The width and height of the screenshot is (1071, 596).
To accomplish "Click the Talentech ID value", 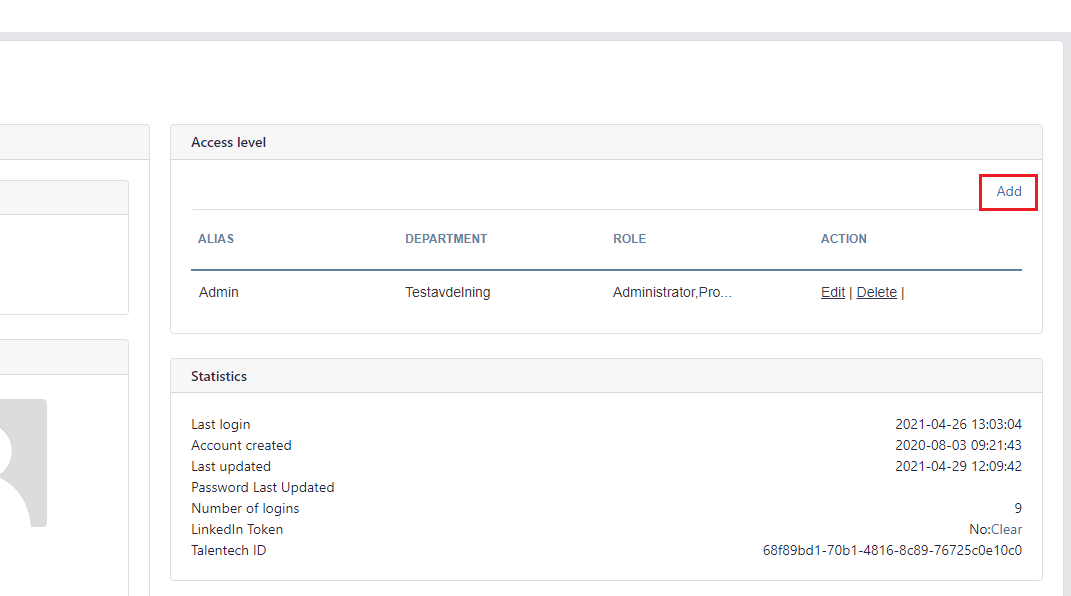I will click(x=892, y=550).
